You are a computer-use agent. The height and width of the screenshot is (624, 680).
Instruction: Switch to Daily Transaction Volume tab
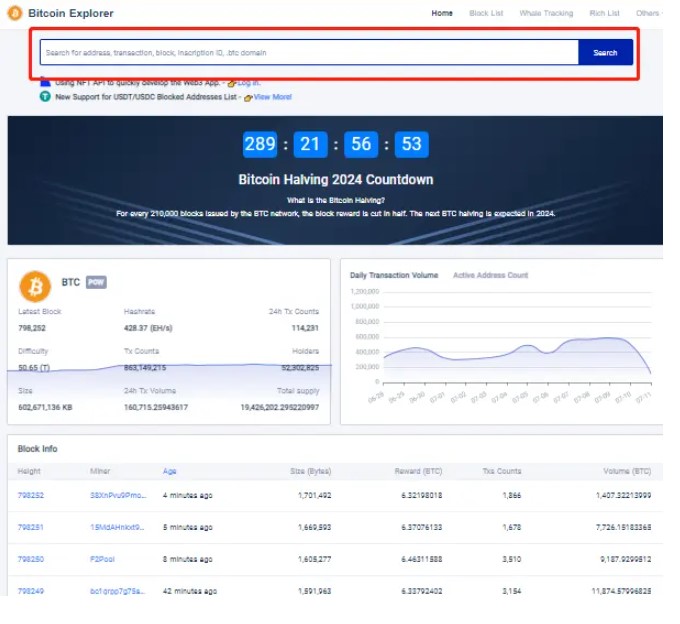[x=394, y=275]
